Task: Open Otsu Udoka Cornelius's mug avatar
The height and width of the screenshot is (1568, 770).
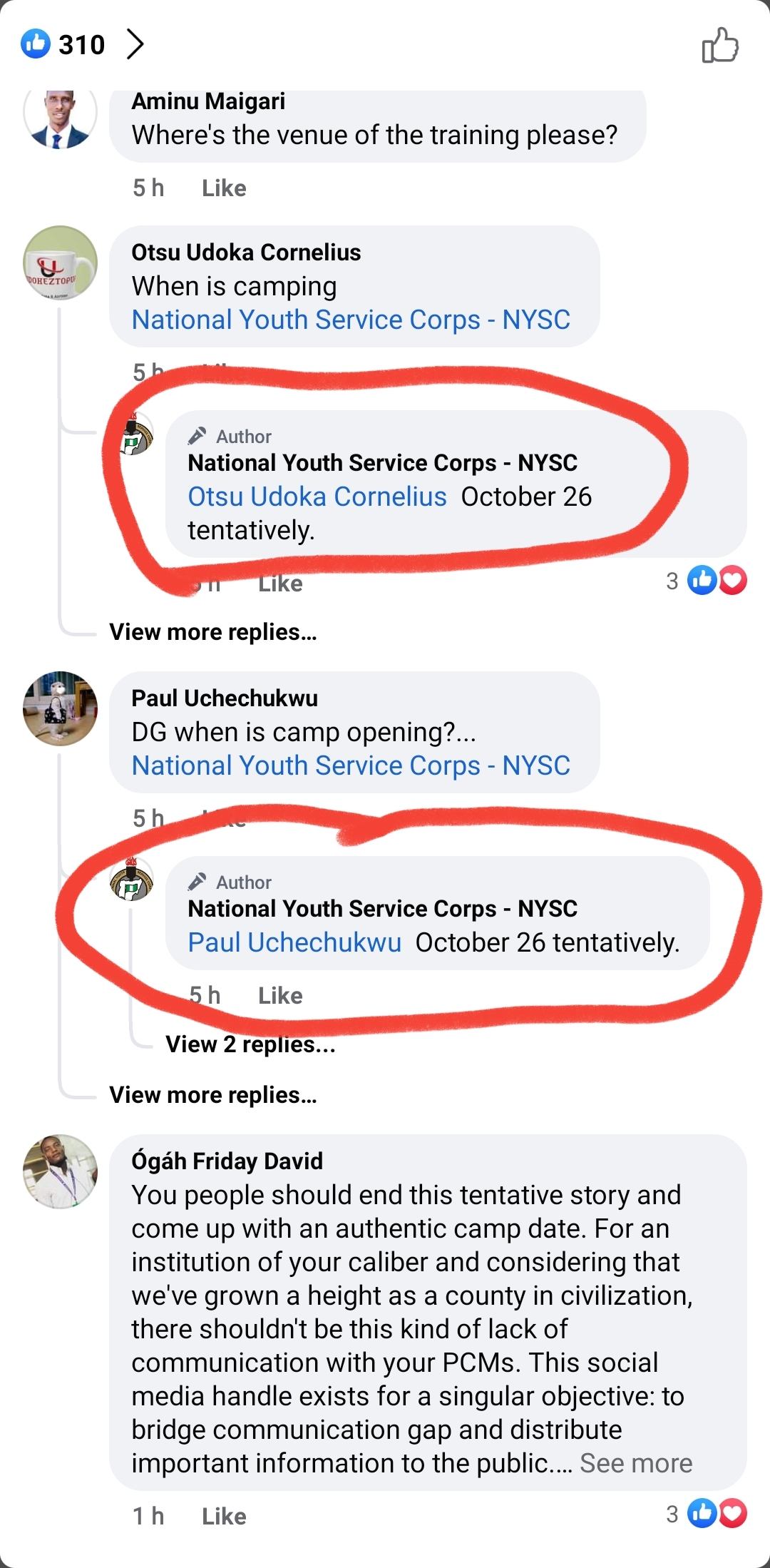Action: (x=60, y=263)
